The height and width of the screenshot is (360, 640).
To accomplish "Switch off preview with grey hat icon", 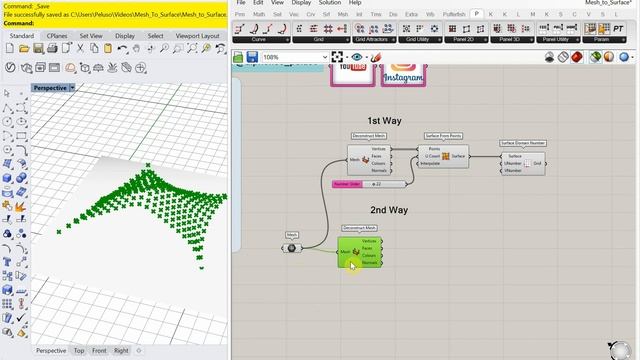I will (x=549, y=57).
